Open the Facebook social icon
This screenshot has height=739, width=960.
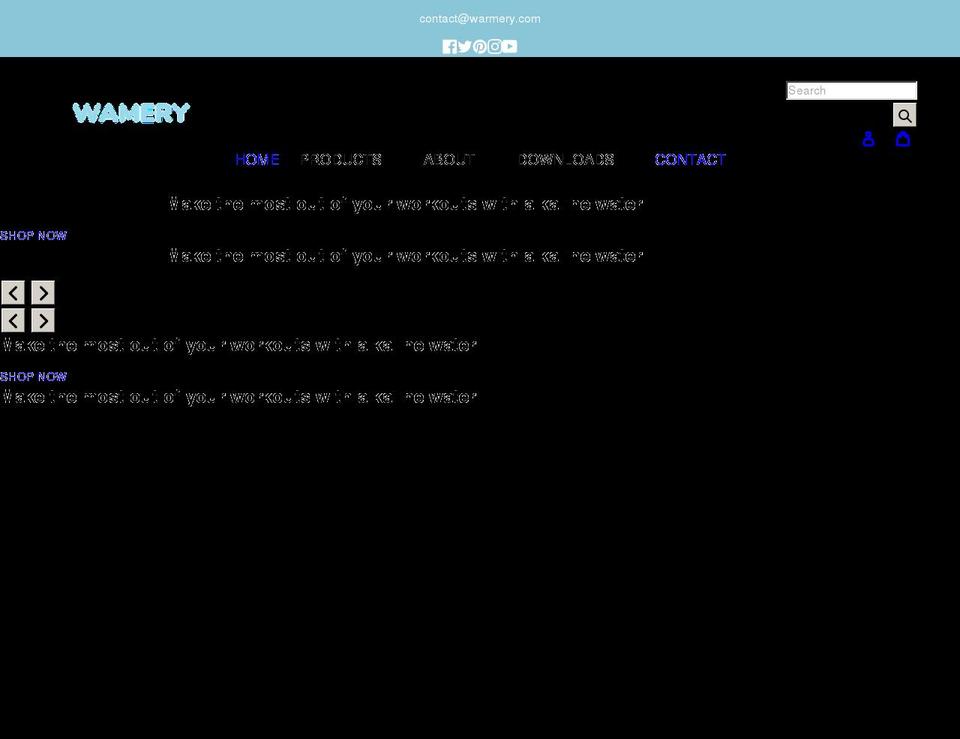pos(449,47)
